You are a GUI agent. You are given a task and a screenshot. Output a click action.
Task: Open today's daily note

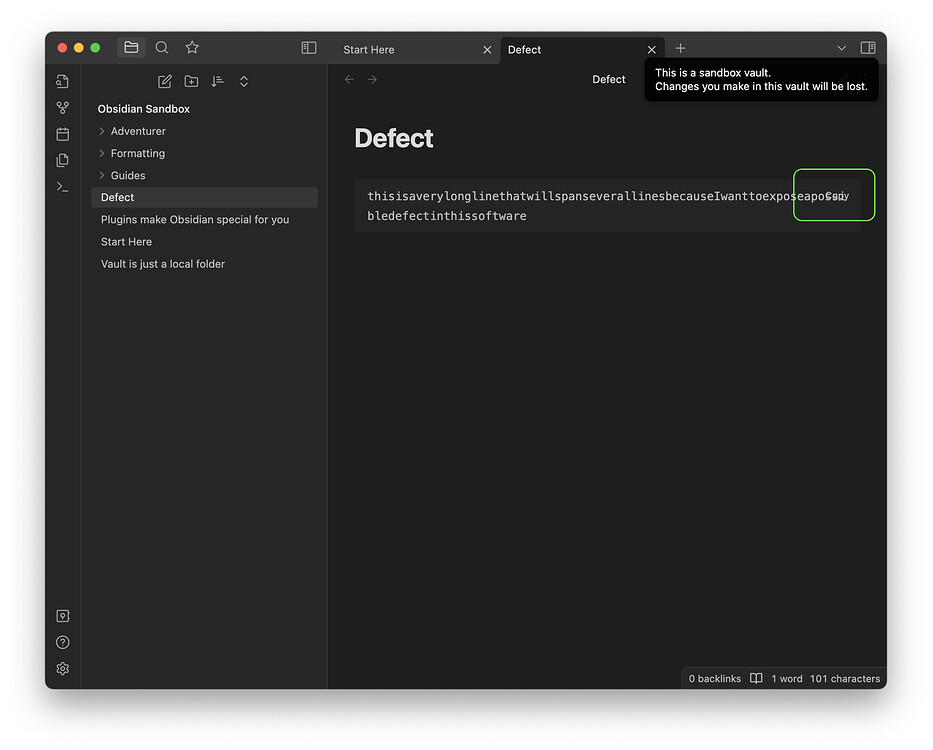pyautogui.click(x=62, y=133)
